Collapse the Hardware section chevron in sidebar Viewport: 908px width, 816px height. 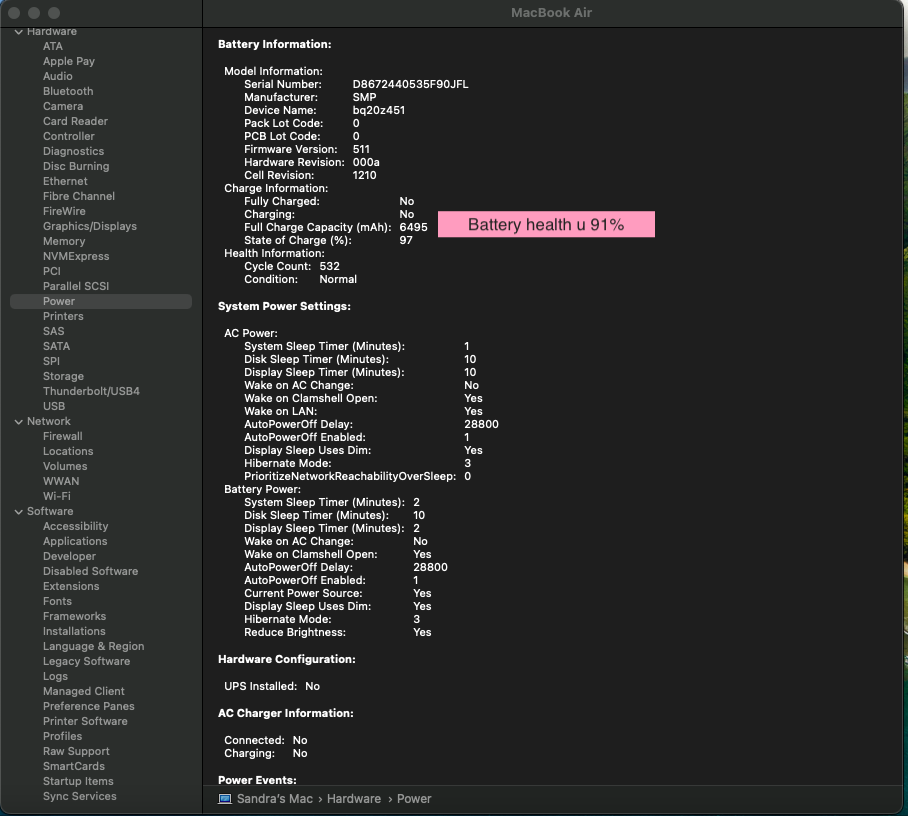tap(19, 32)
